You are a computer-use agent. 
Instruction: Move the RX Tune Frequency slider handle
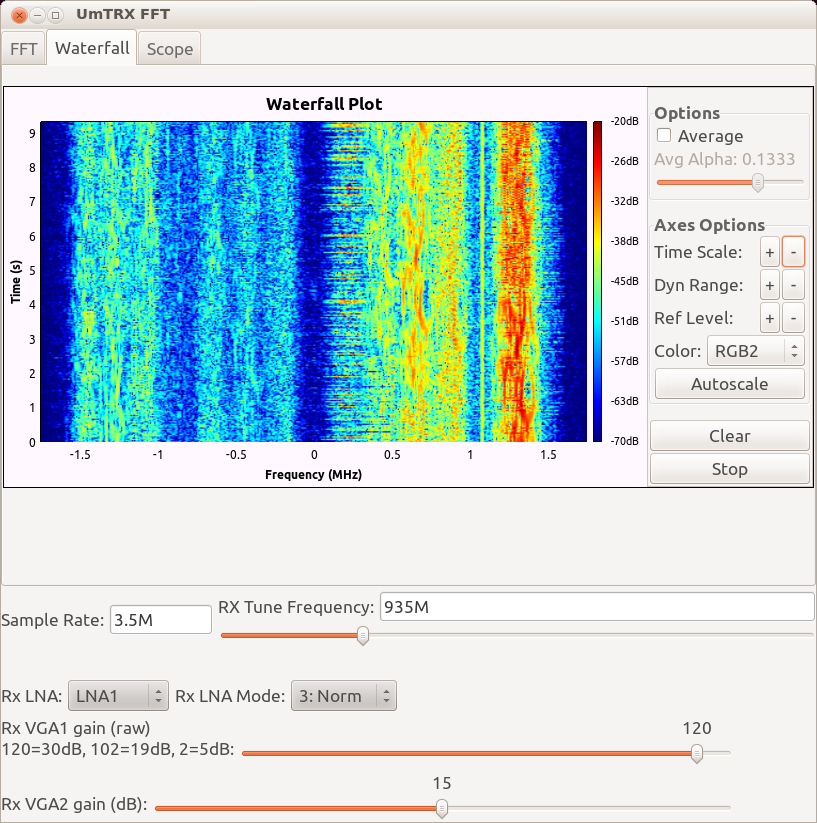click(x=363, y=636)
